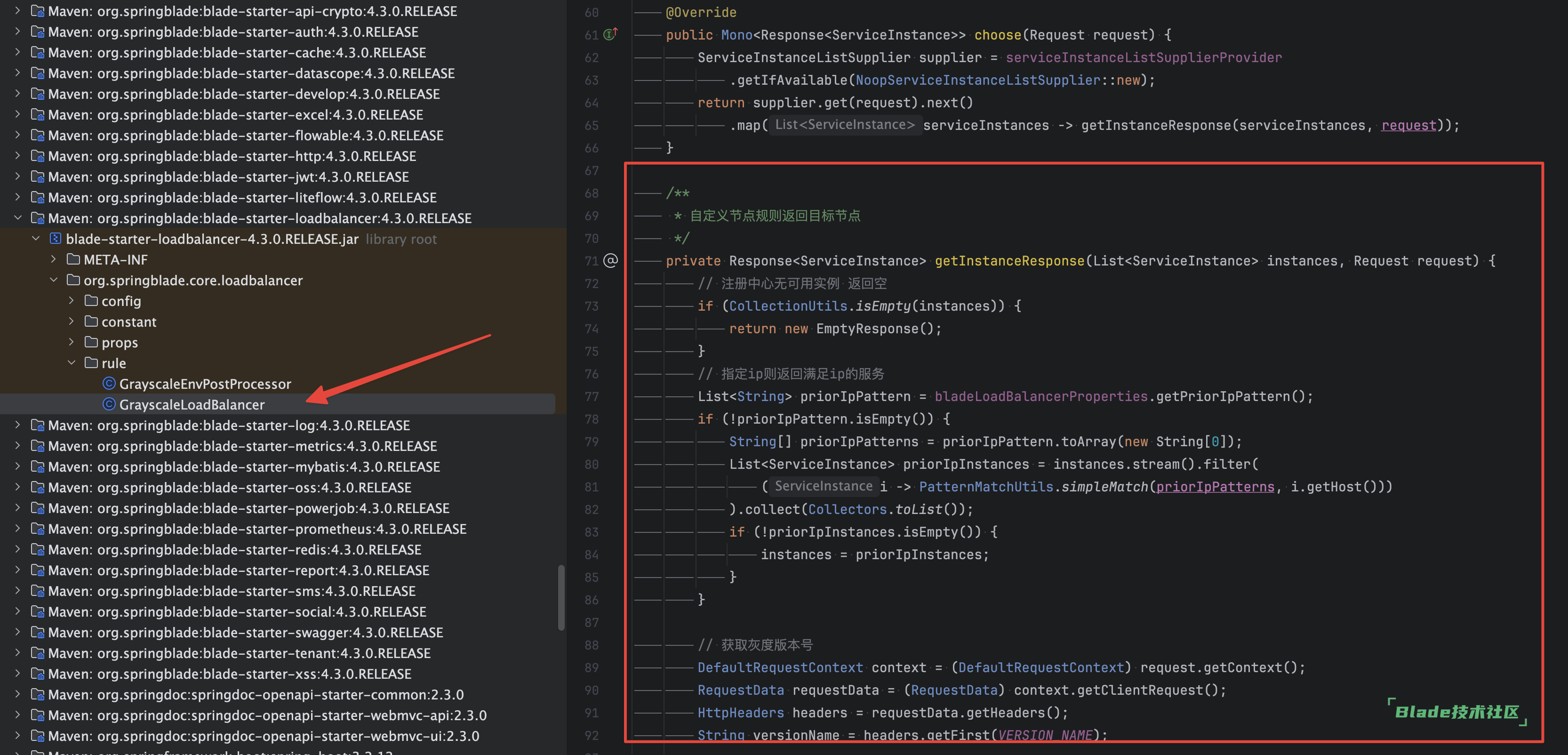The height and width of the screenshot is (755, 1568).
Task: Expand the blade-starter-api-crypto library node
Action: (18, 10)
